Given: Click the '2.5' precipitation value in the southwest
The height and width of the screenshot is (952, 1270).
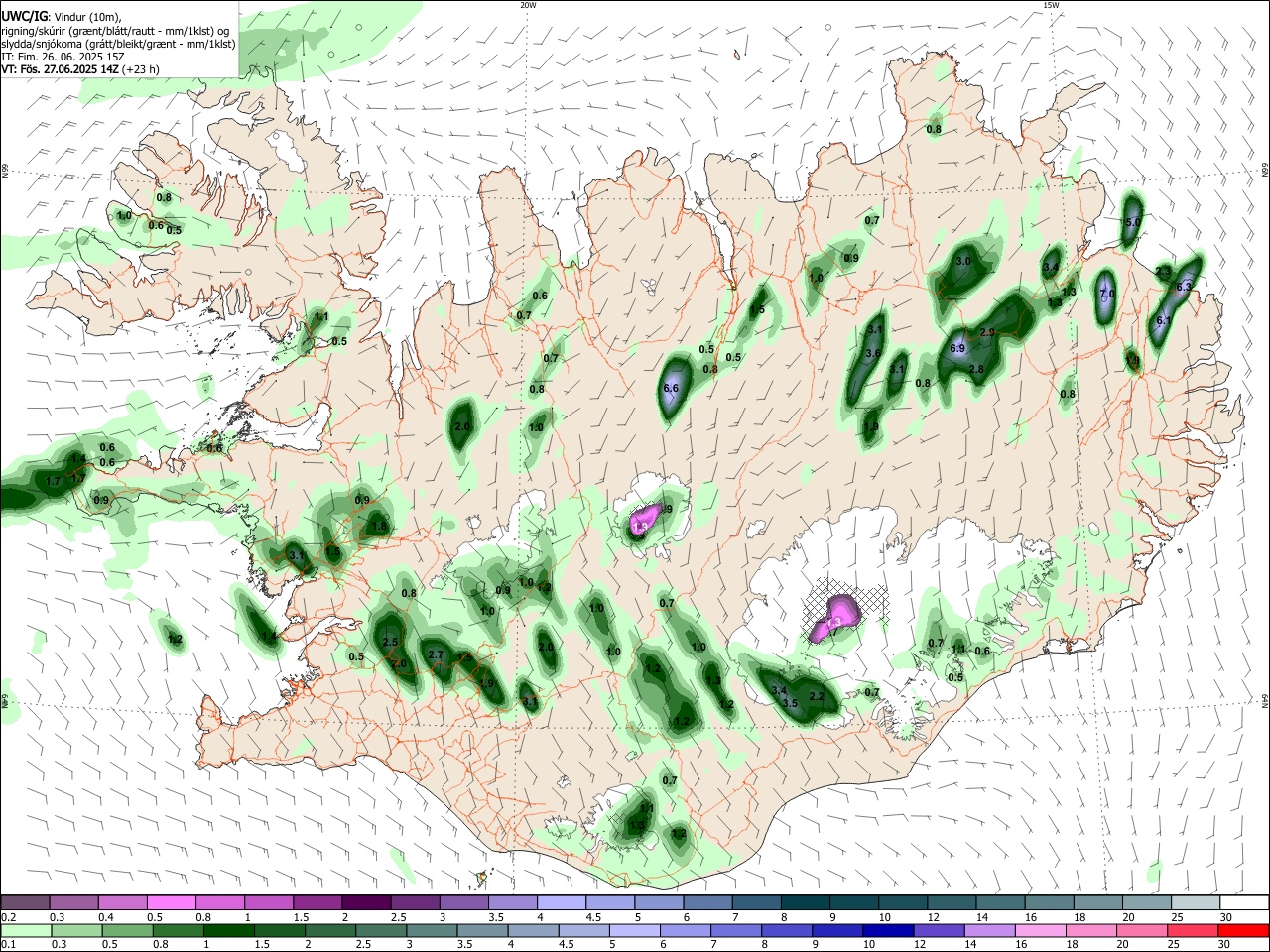Looking at the screenshot, I should click(390, 642).
